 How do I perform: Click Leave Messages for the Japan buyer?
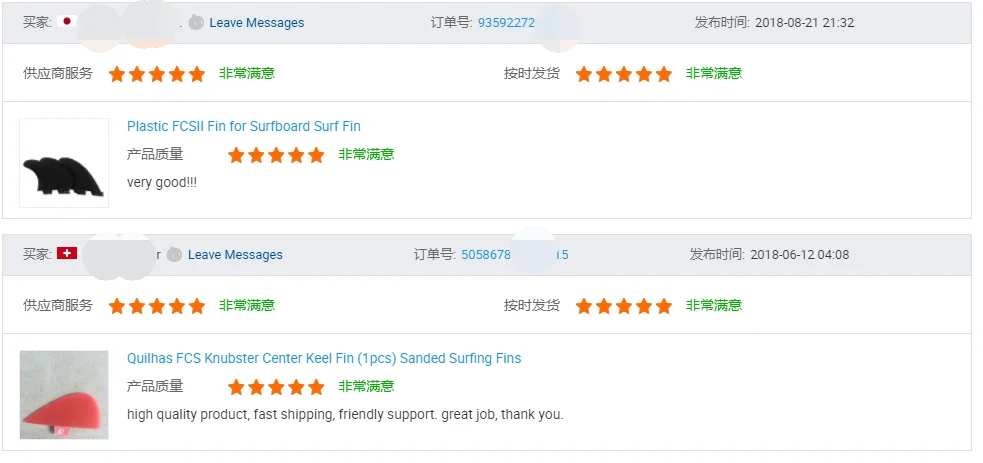coord(256,23)
